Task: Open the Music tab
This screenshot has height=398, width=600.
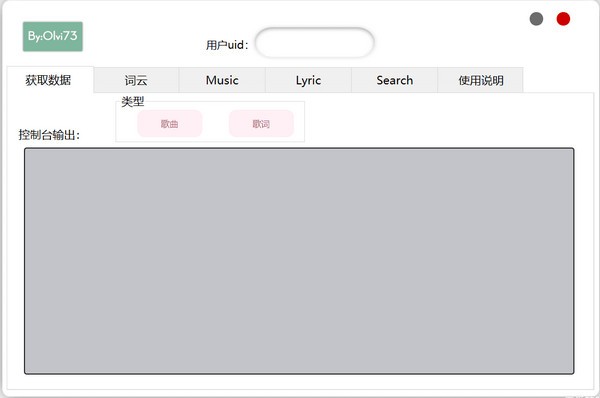Action: click(x=222, y=80)
